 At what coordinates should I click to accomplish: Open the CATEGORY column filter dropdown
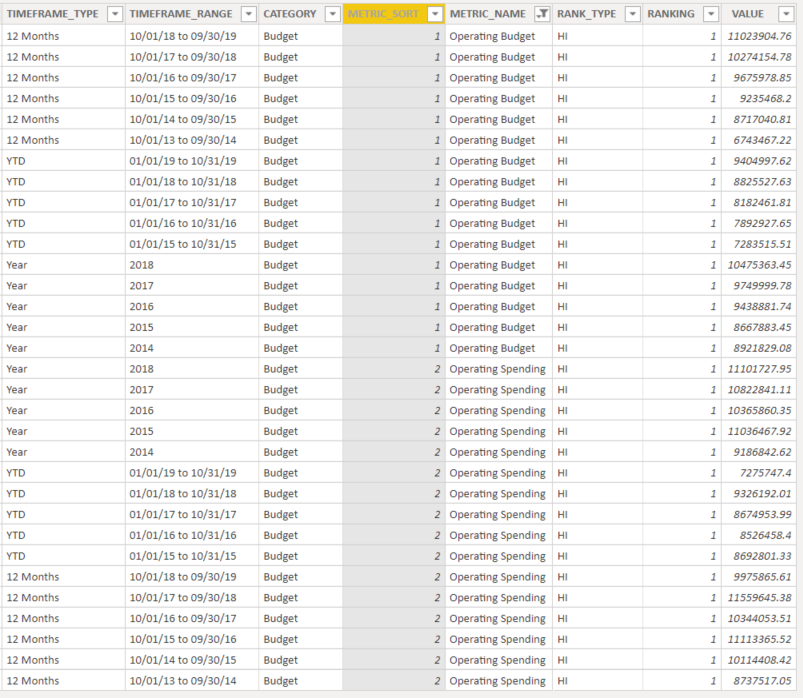[333, 14]
